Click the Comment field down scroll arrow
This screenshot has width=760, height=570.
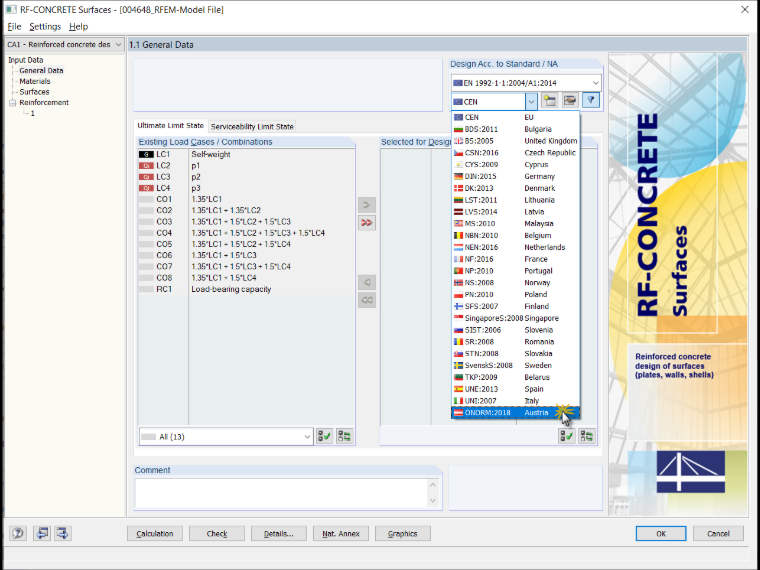(x=433, y=501)
